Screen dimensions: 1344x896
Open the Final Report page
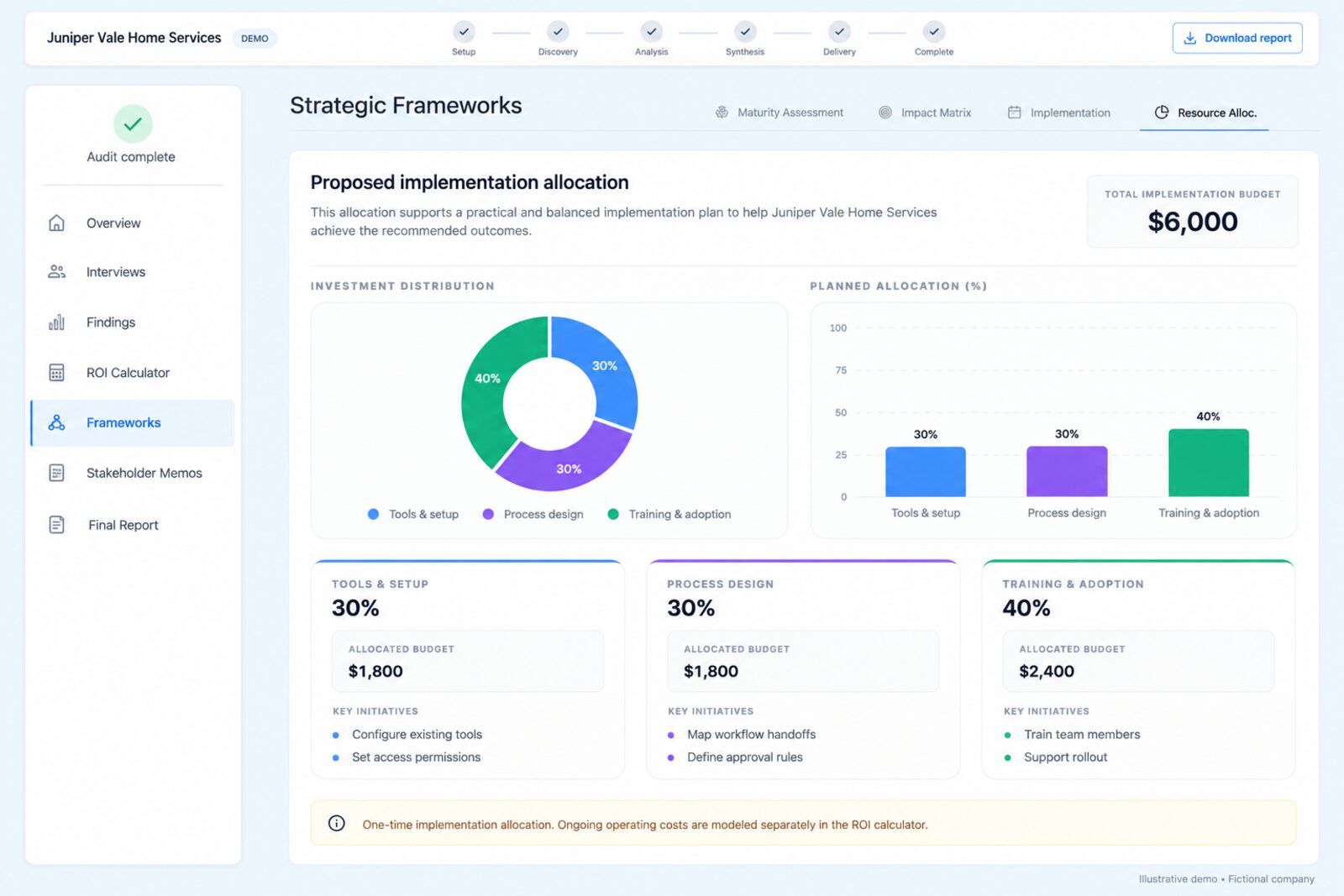point(133,525)
